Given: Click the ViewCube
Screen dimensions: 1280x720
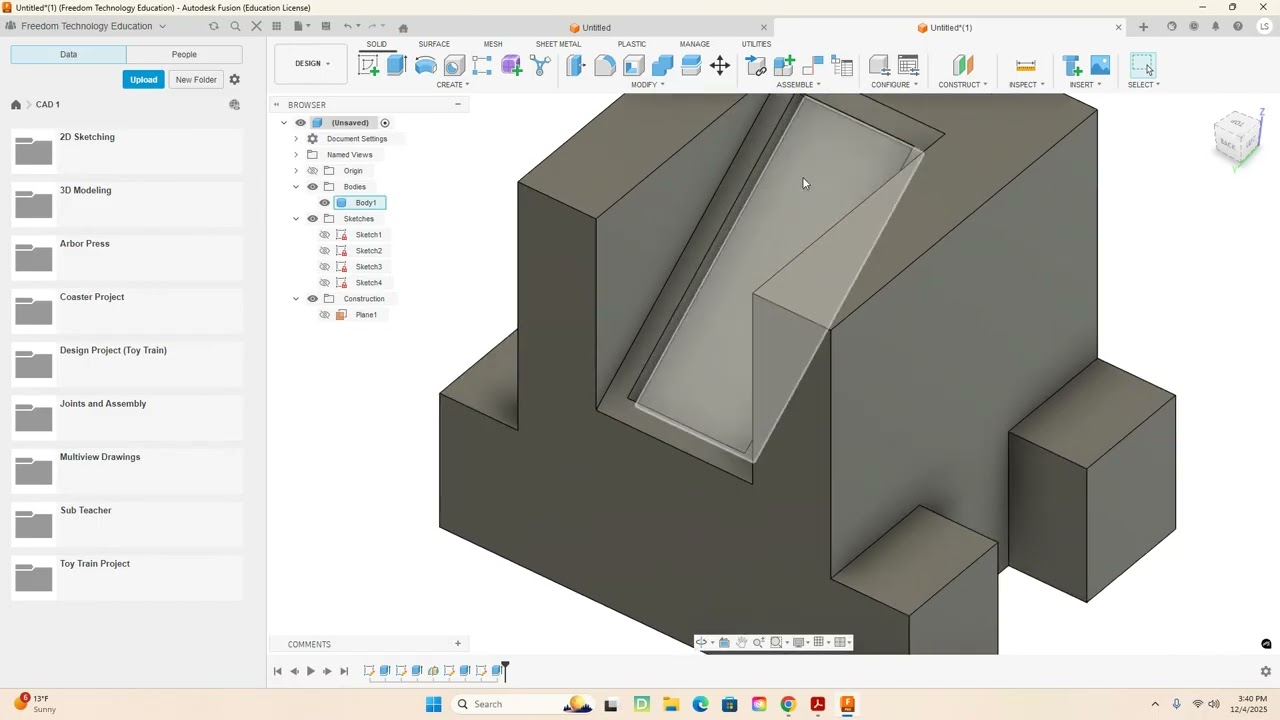Looking at the screenshot, I should pyautogui.click(x=1239, y=138).
